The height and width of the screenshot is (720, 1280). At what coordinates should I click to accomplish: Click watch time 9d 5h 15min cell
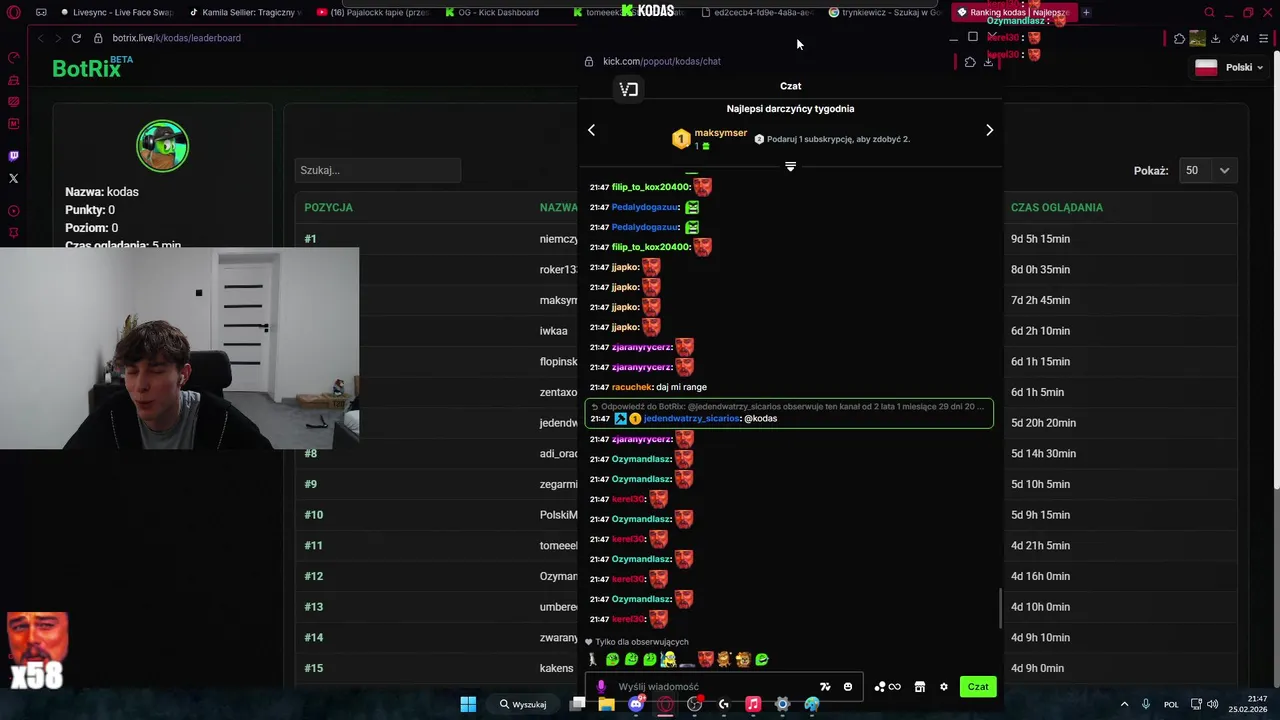tap(1040, 239)
